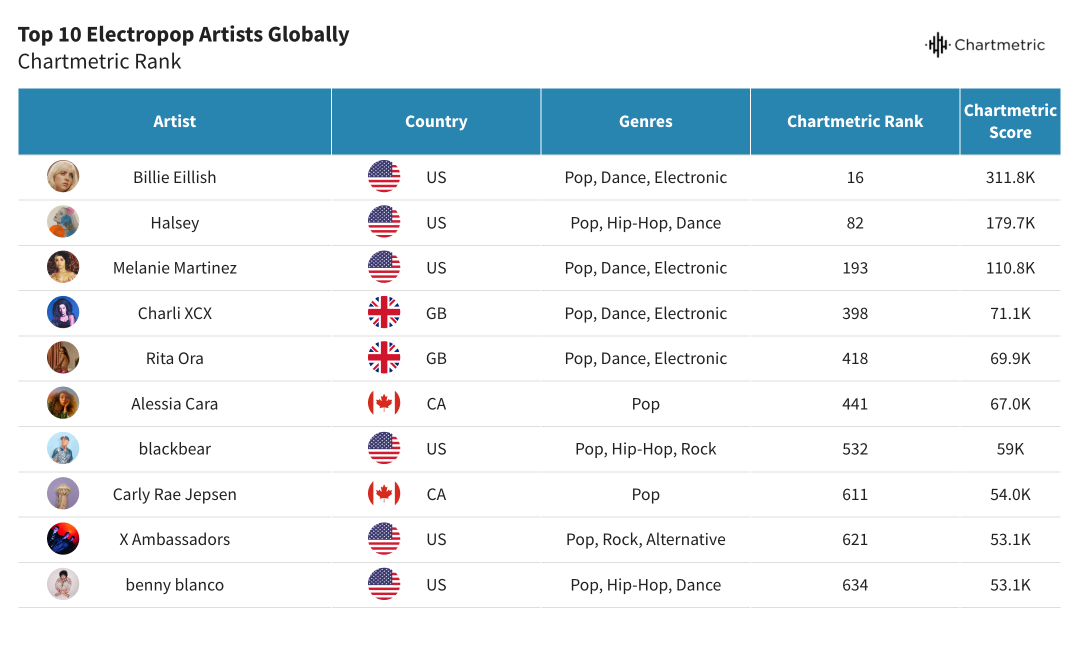Screen dimensions: 1075x647
Task: Select the Charli XCX artist name
Action: coord(175,313)
